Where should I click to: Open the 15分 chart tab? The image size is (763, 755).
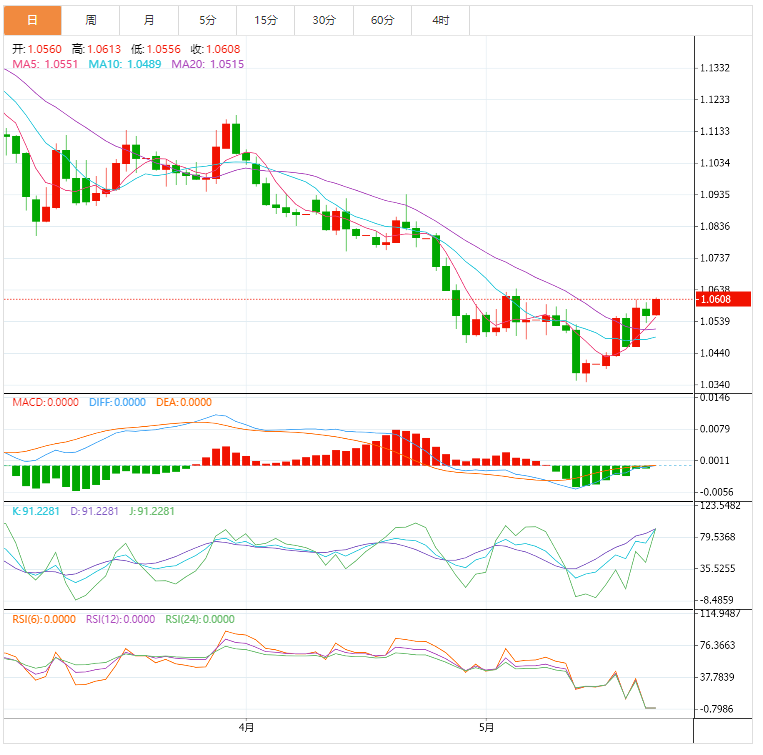coord(266,20)
